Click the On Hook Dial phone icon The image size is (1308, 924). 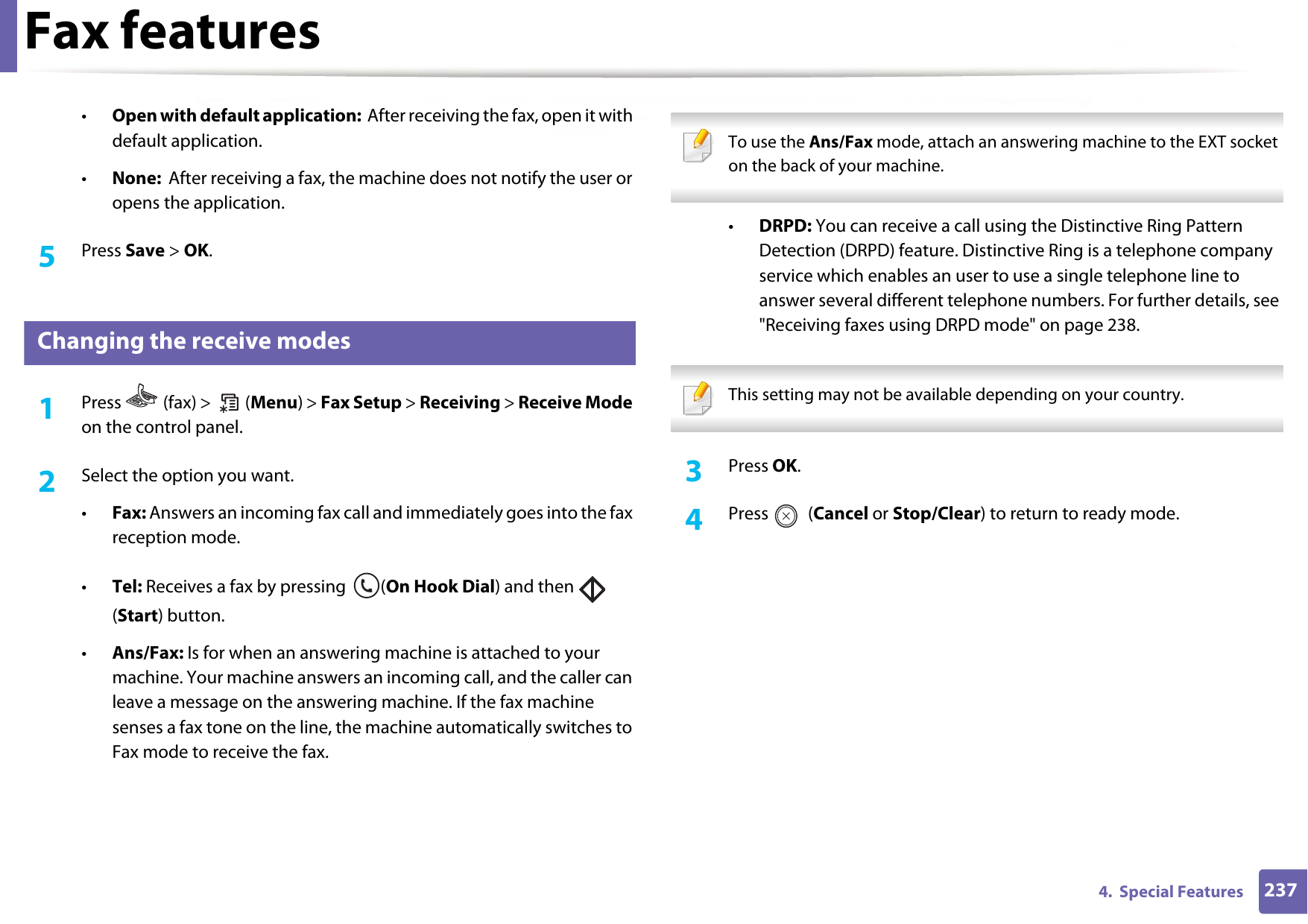366,586
